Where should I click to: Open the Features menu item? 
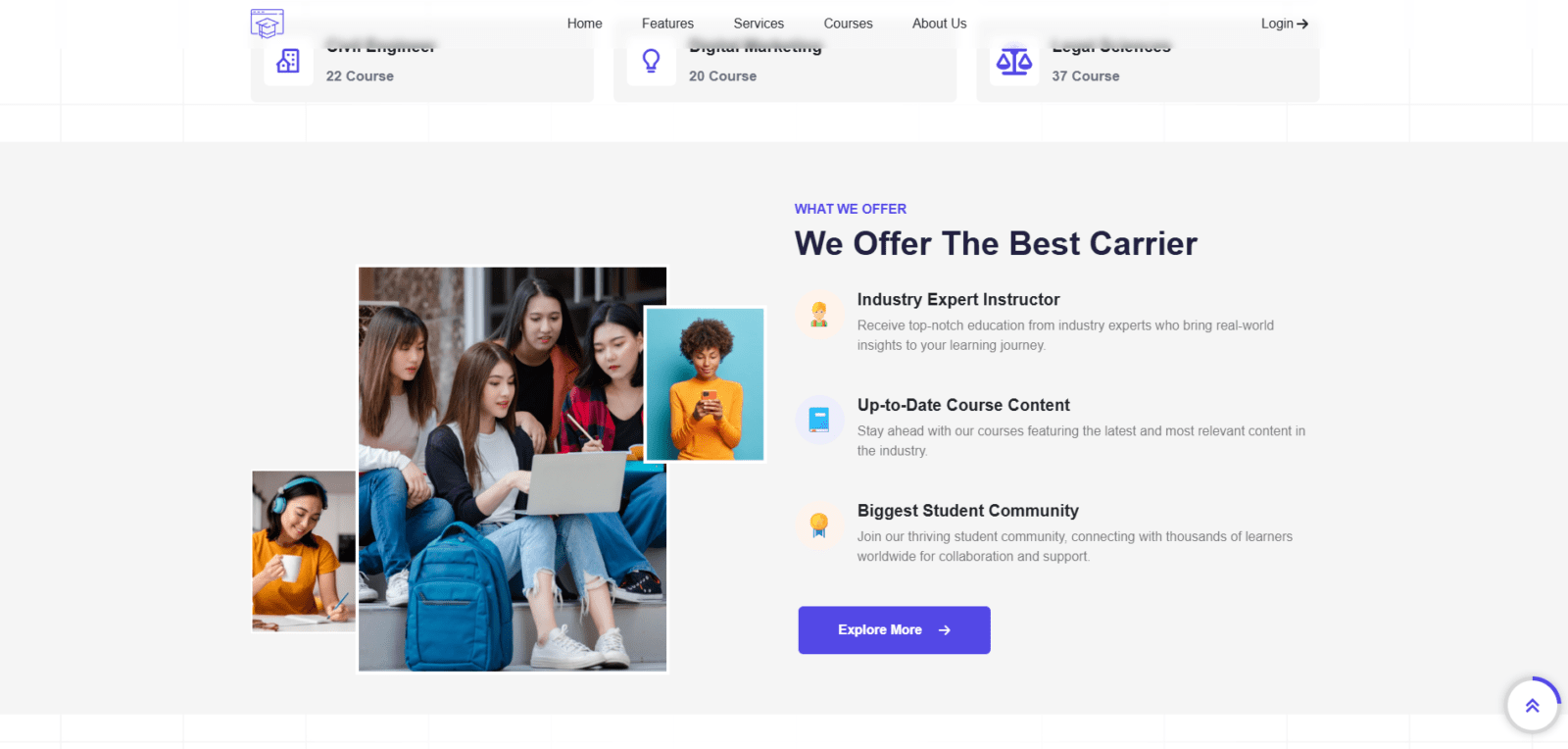(x=667, y=24)
